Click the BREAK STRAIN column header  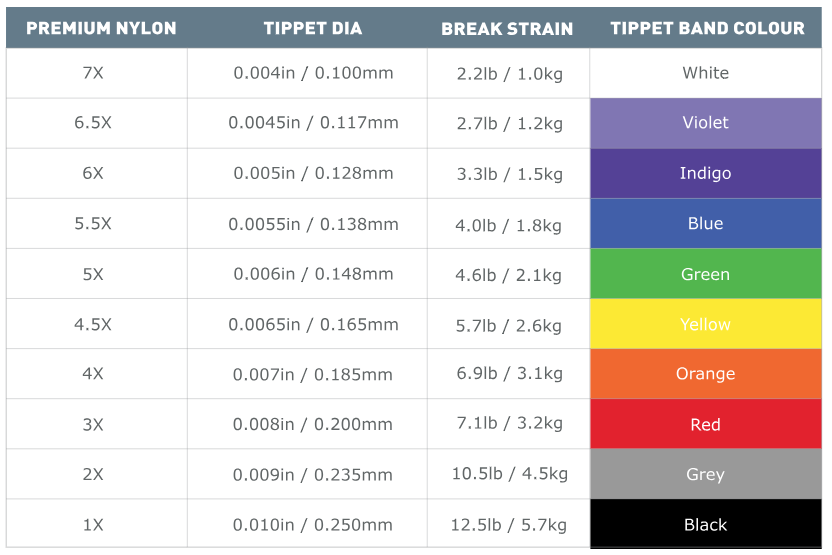coord(507,29)
